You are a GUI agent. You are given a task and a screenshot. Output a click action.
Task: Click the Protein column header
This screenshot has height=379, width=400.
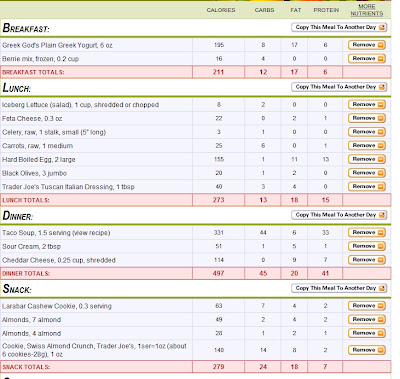(x=326, y=10)
